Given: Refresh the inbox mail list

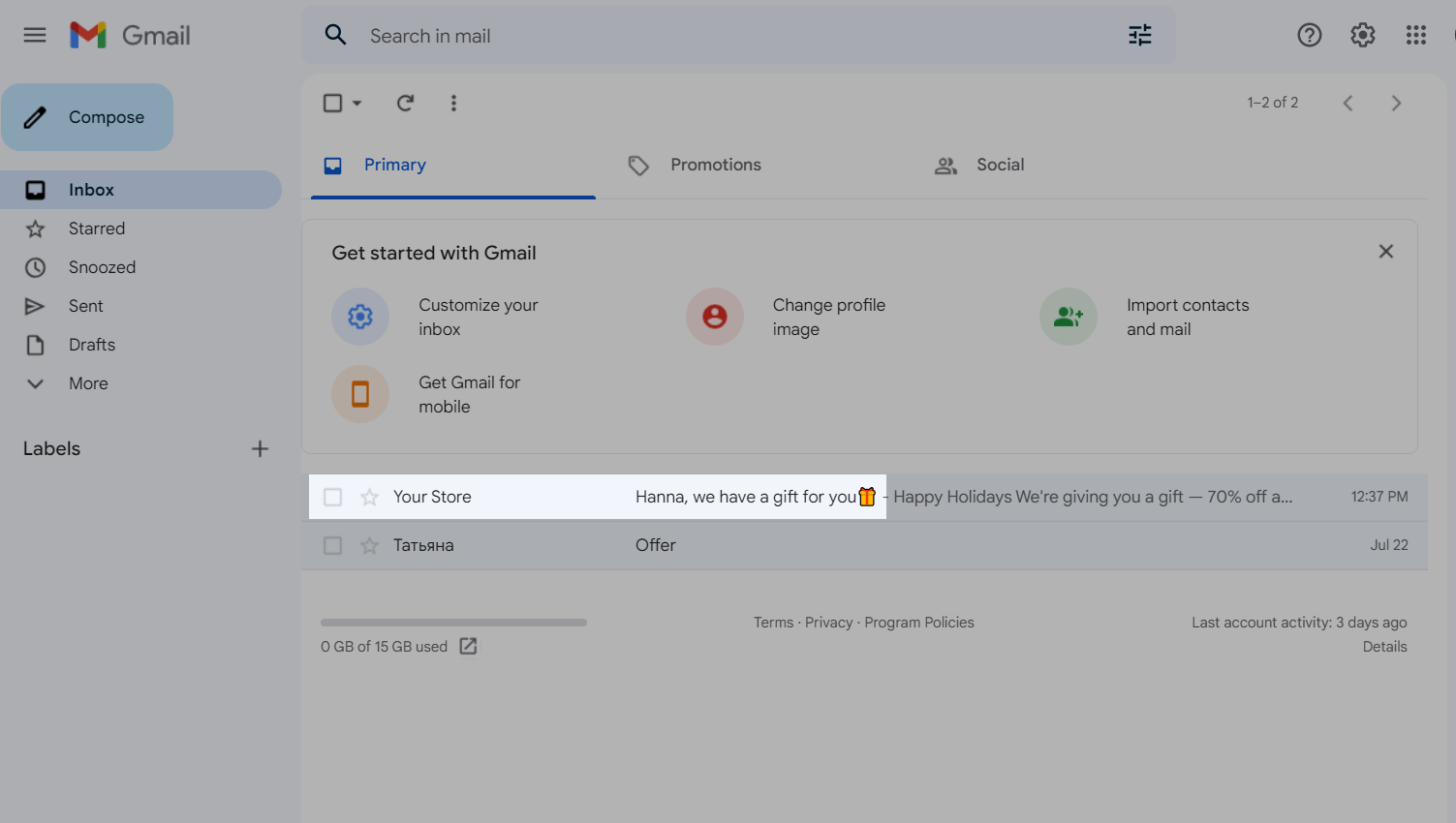Looking at the screenshot, I should click(405, 103).
